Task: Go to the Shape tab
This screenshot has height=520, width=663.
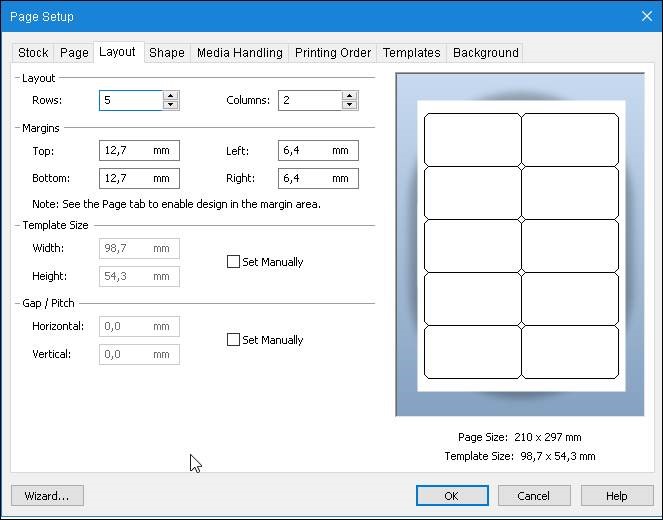Action: 167,53
